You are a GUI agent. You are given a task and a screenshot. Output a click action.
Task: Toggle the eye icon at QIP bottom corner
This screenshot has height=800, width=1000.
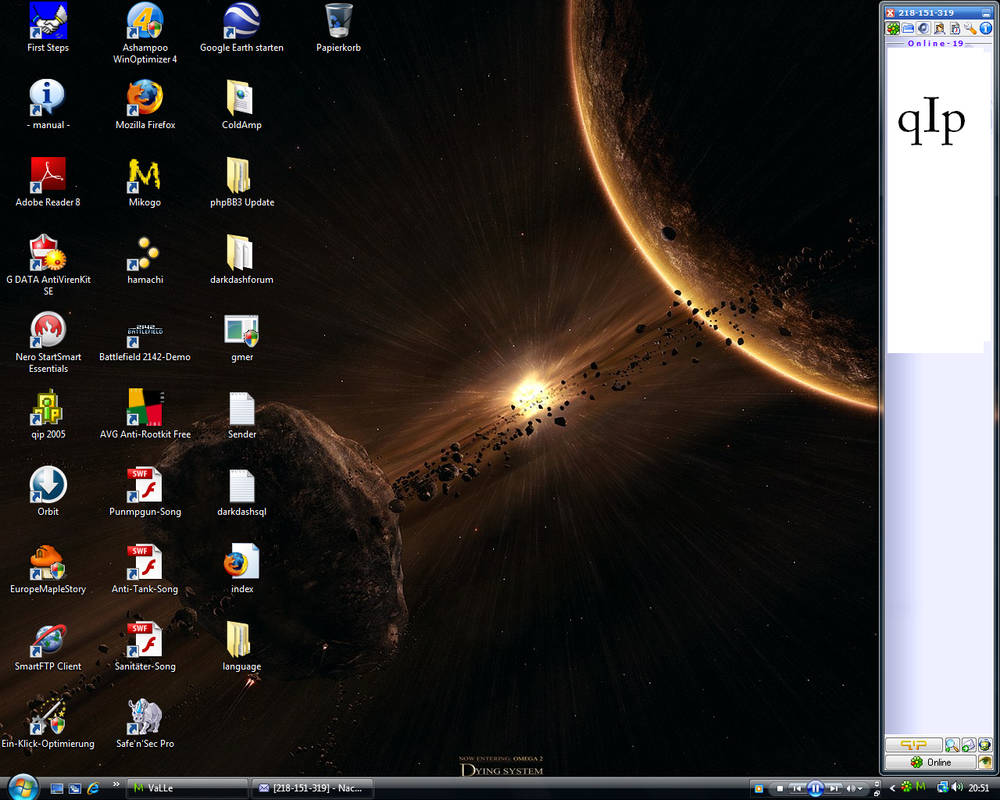point(985,761)
